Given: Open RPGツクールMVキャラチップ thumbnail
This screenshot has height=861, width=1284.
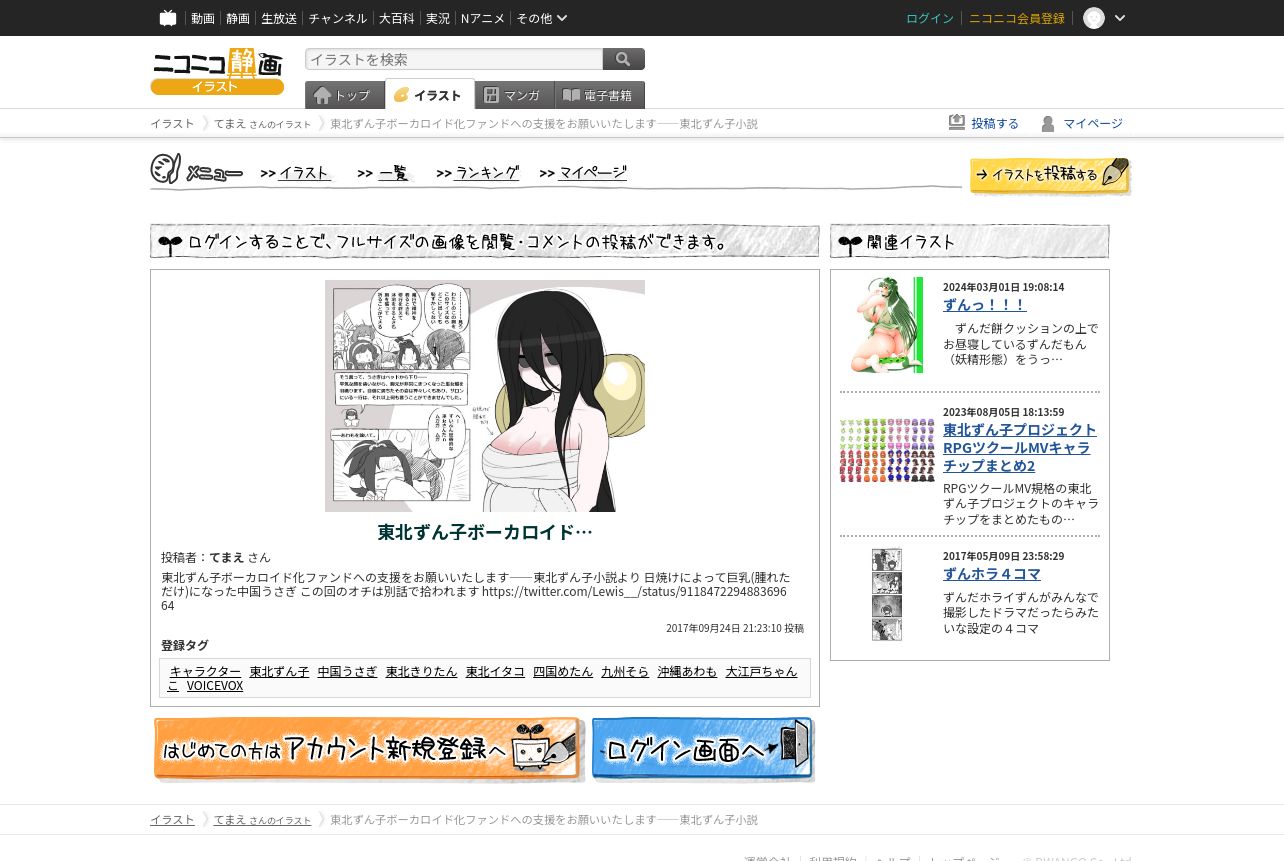Looking at the screenshot, I should pyautogui.click(x=887, y=450).
